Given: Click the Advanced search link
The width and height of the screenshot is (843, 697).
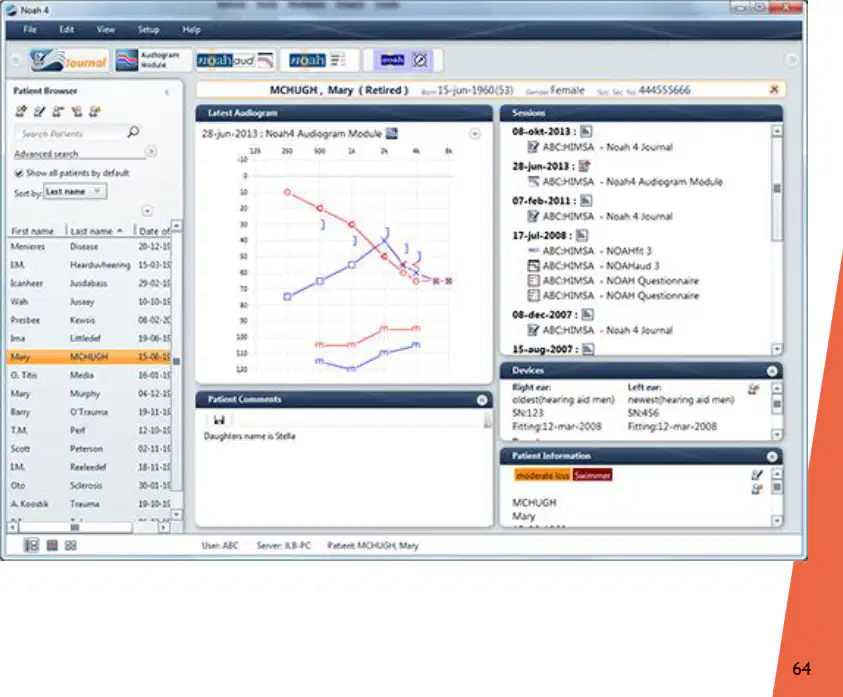Looking at the screenshot, I should (46, 154).
